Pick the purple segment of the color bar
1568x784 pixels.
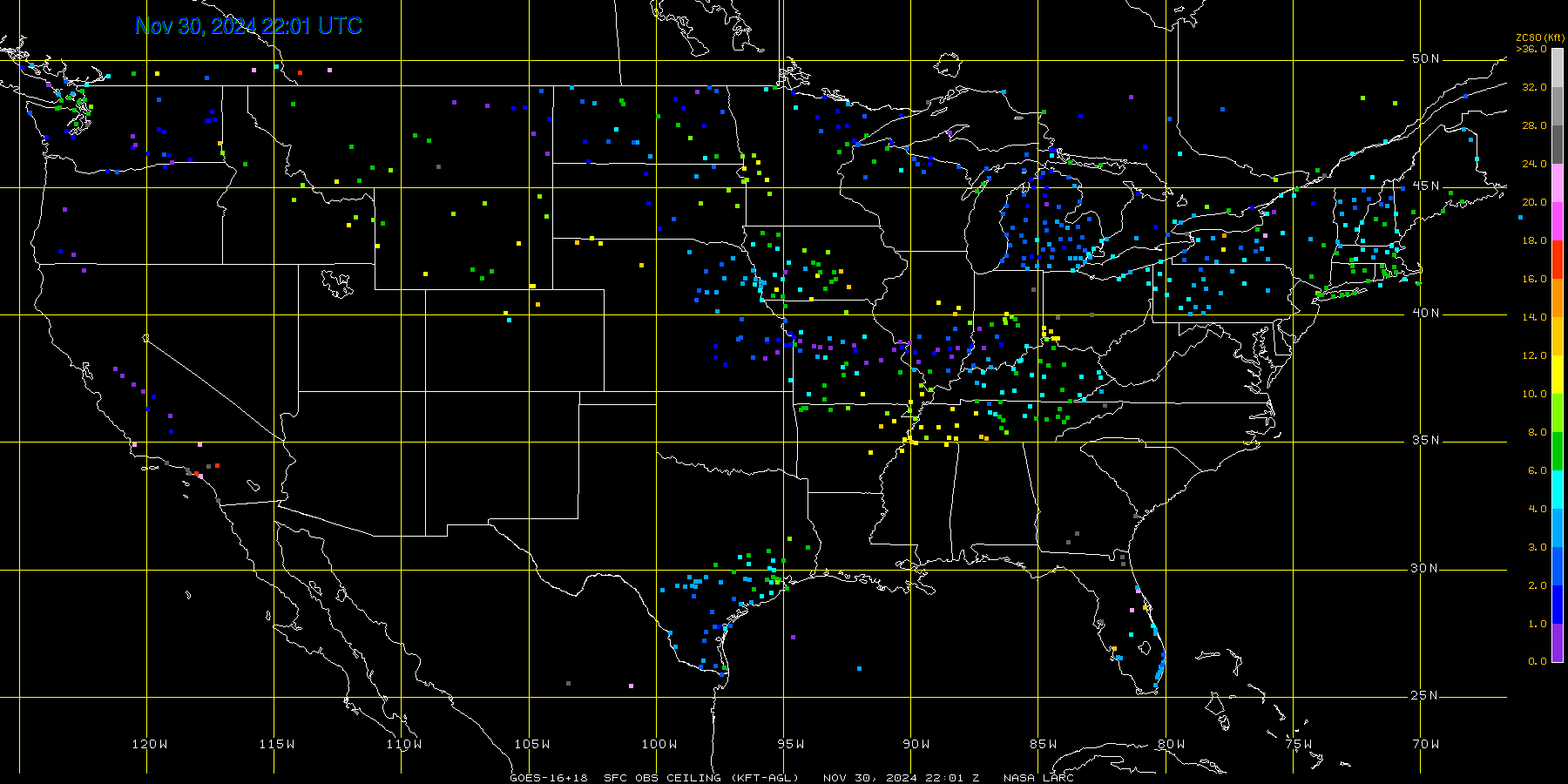click(x=1558, y=643)
